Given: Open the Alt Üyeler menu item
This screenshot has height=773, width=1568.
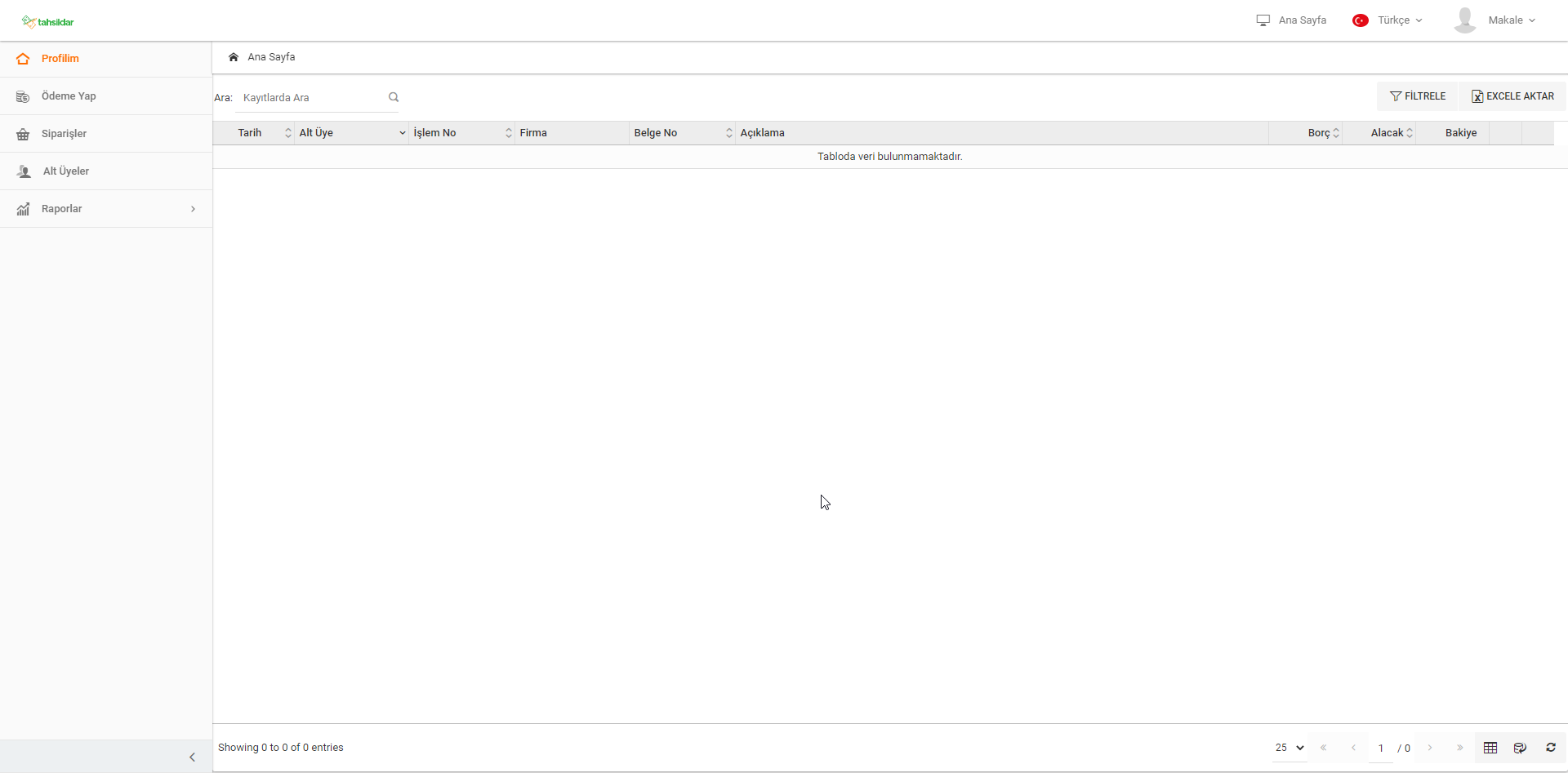Looking at the screenshot, I should click(106, 171).
